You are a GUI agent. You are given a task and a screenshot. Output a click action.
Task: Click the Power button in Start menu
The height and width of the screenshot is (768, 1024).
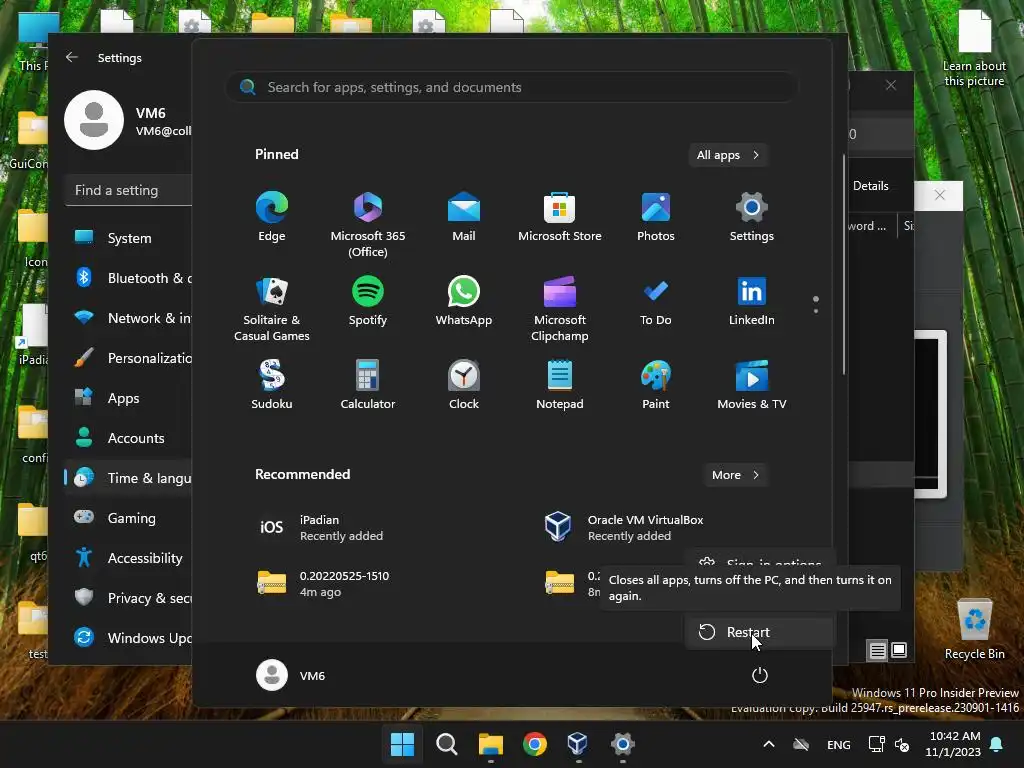point(760,675)
